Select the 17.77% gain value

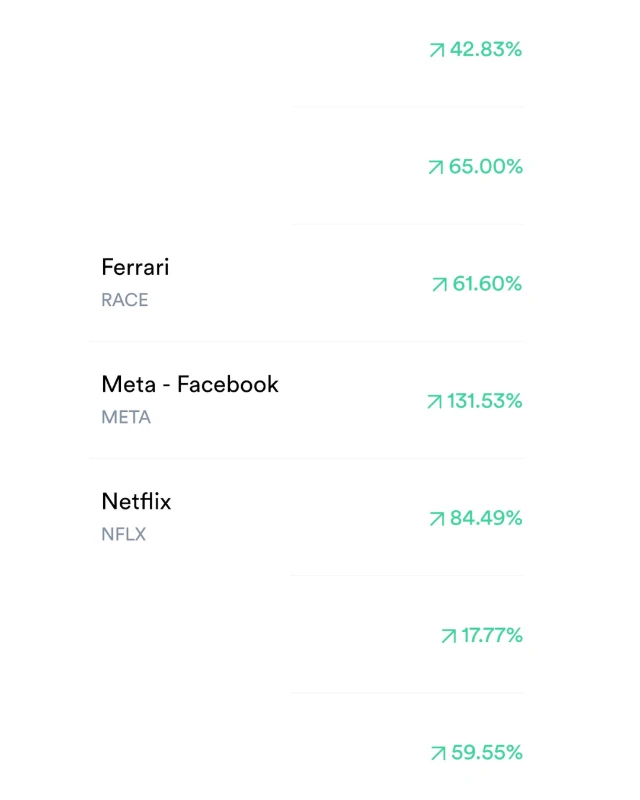pos(491,635)
